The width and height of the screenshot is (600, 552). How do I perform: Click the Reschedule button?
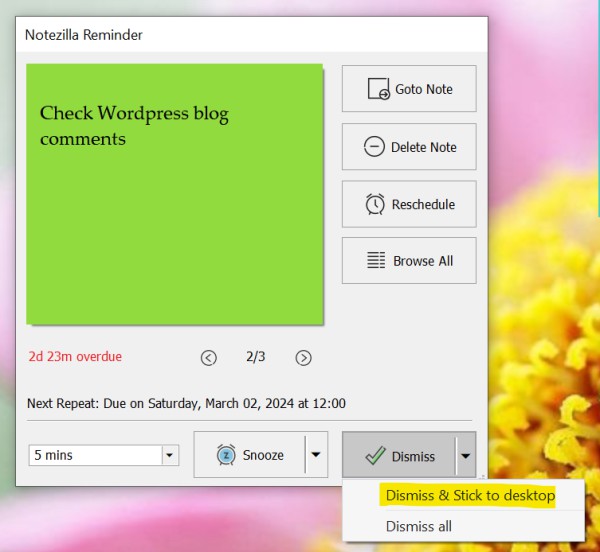click(409, 204)
